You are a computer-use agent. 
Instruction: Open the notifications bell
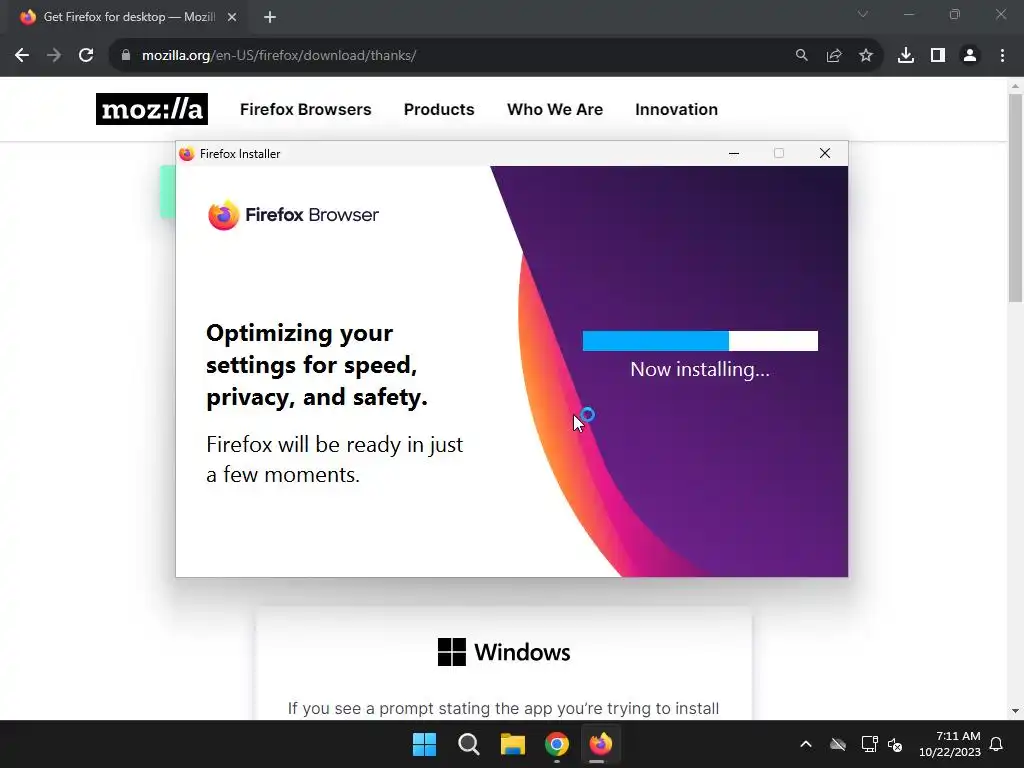point(997,744)
